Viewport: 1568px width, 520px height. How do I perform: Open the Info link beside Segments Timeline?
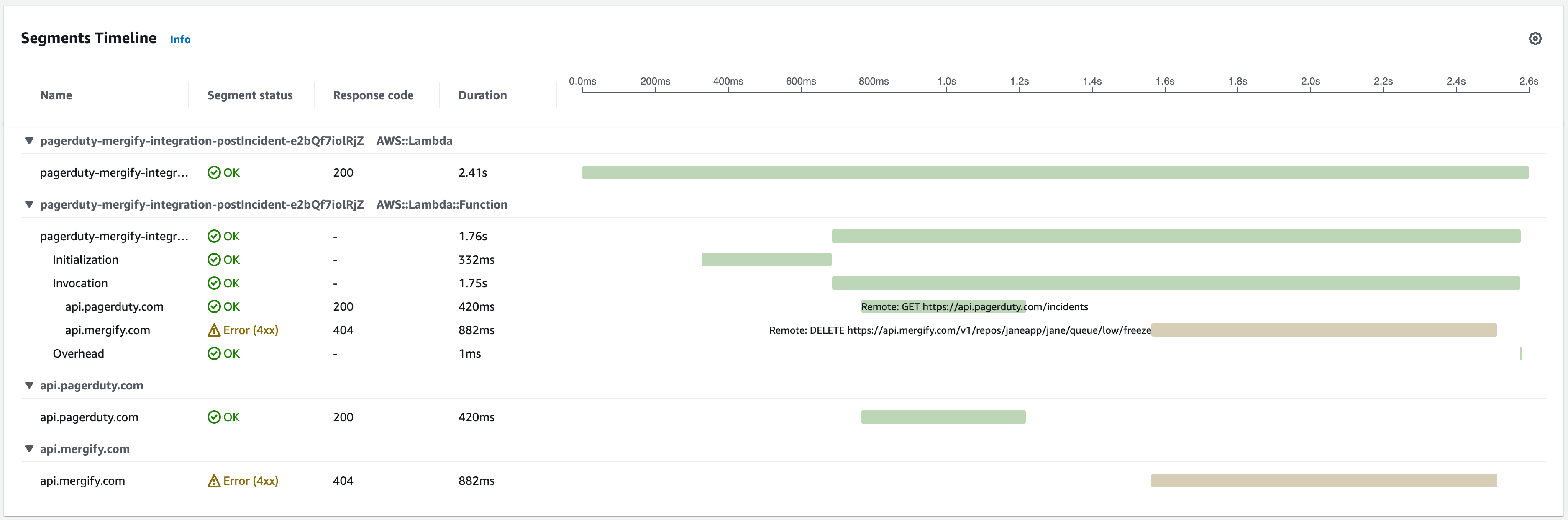180,40
